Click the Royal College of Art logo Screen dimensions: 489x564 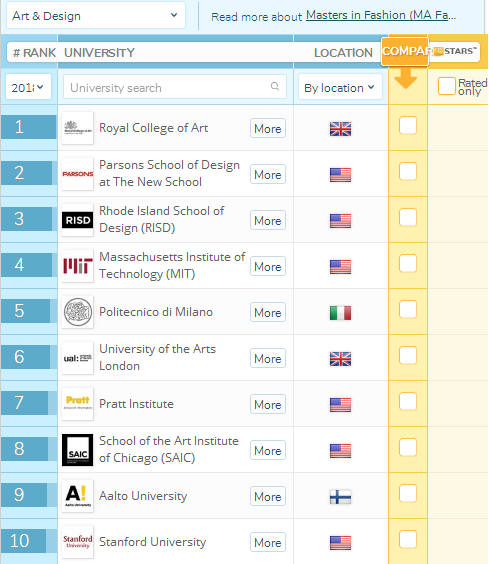click(78, 128)
